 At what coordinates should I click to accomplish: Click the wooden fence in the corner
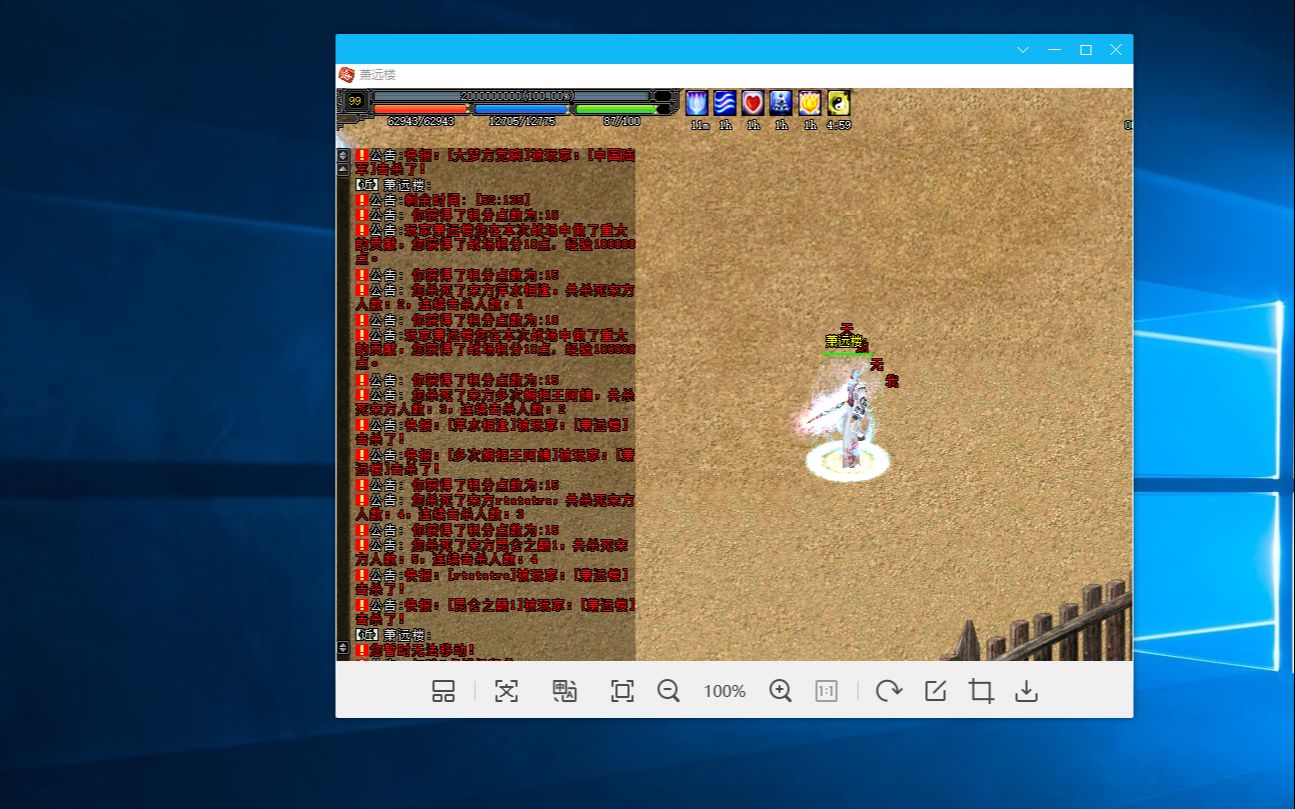coord(1045,622)
